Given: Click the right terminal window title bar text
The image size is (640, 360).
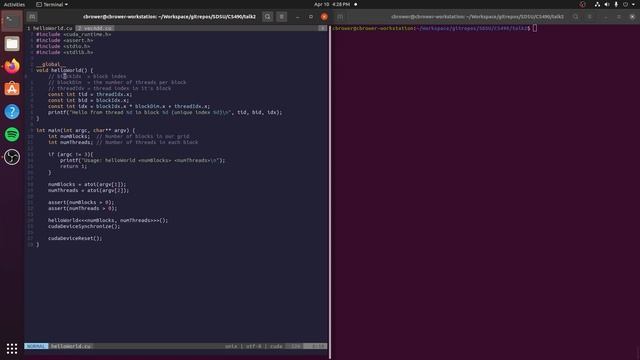Looking at the screenshot, I should [x=477, y=17].
